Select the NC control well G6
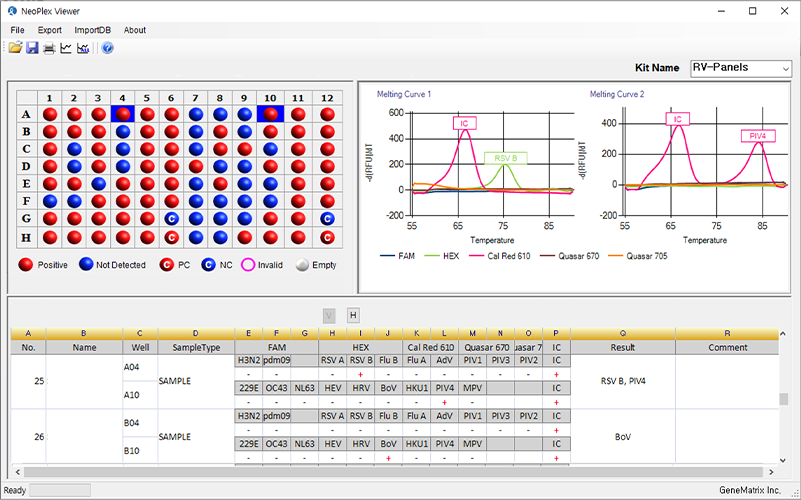801x500 pixels. click(x=171, y=218)
